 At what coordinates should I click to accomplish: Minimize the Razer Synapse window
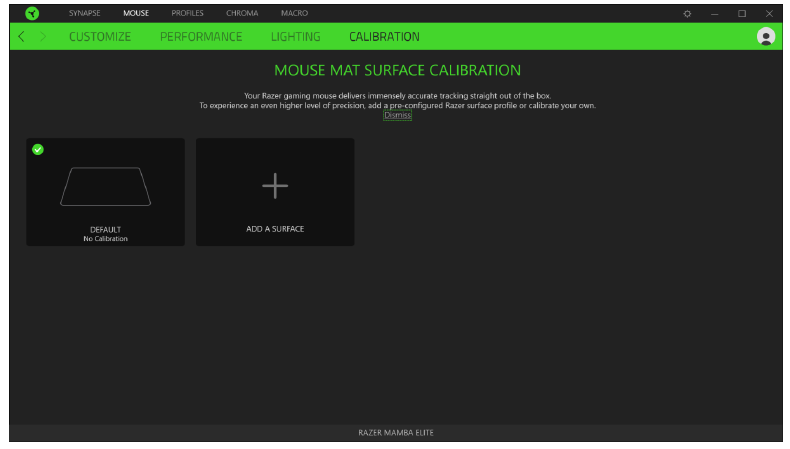714,14
